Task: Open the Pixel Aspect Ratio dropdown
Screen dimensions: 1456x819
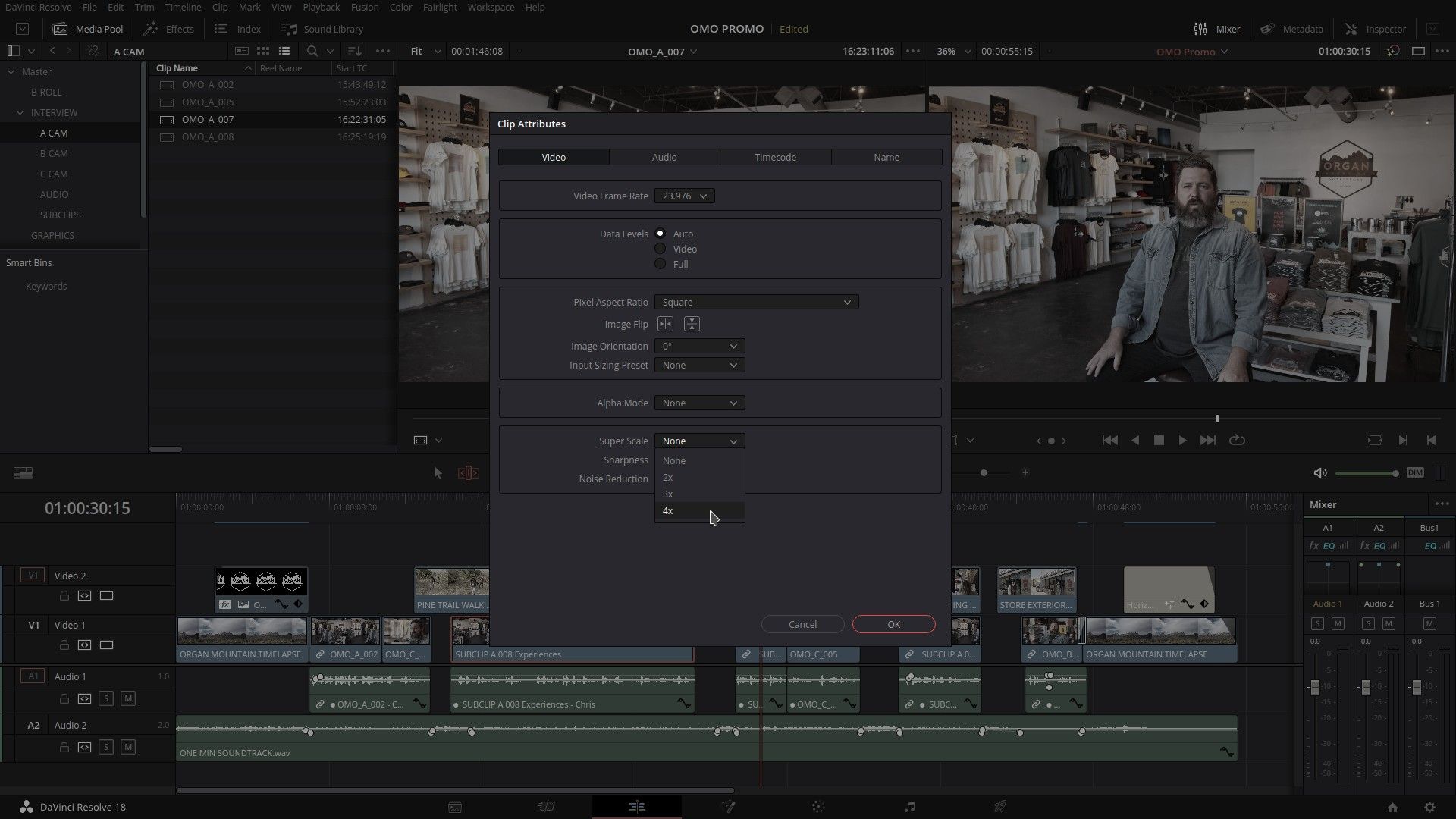Action: point(755,302)
